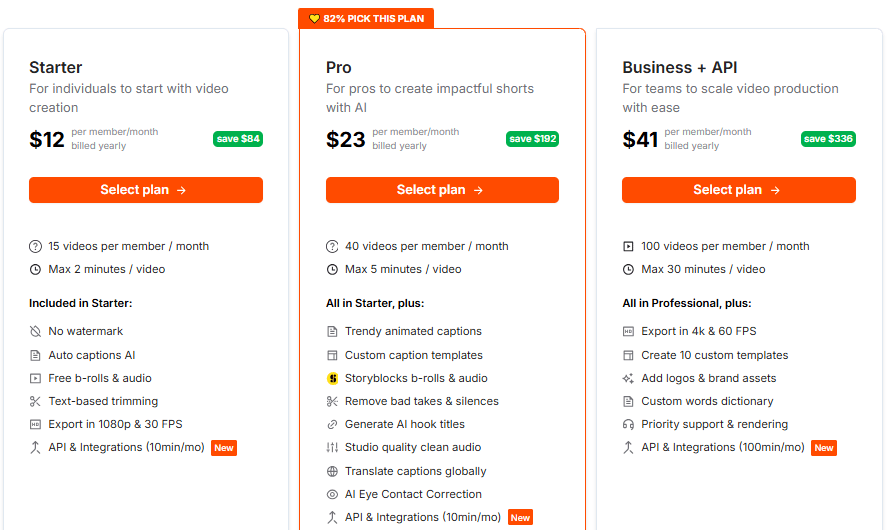Click the Pro plan heading

[x=339, y=68]
